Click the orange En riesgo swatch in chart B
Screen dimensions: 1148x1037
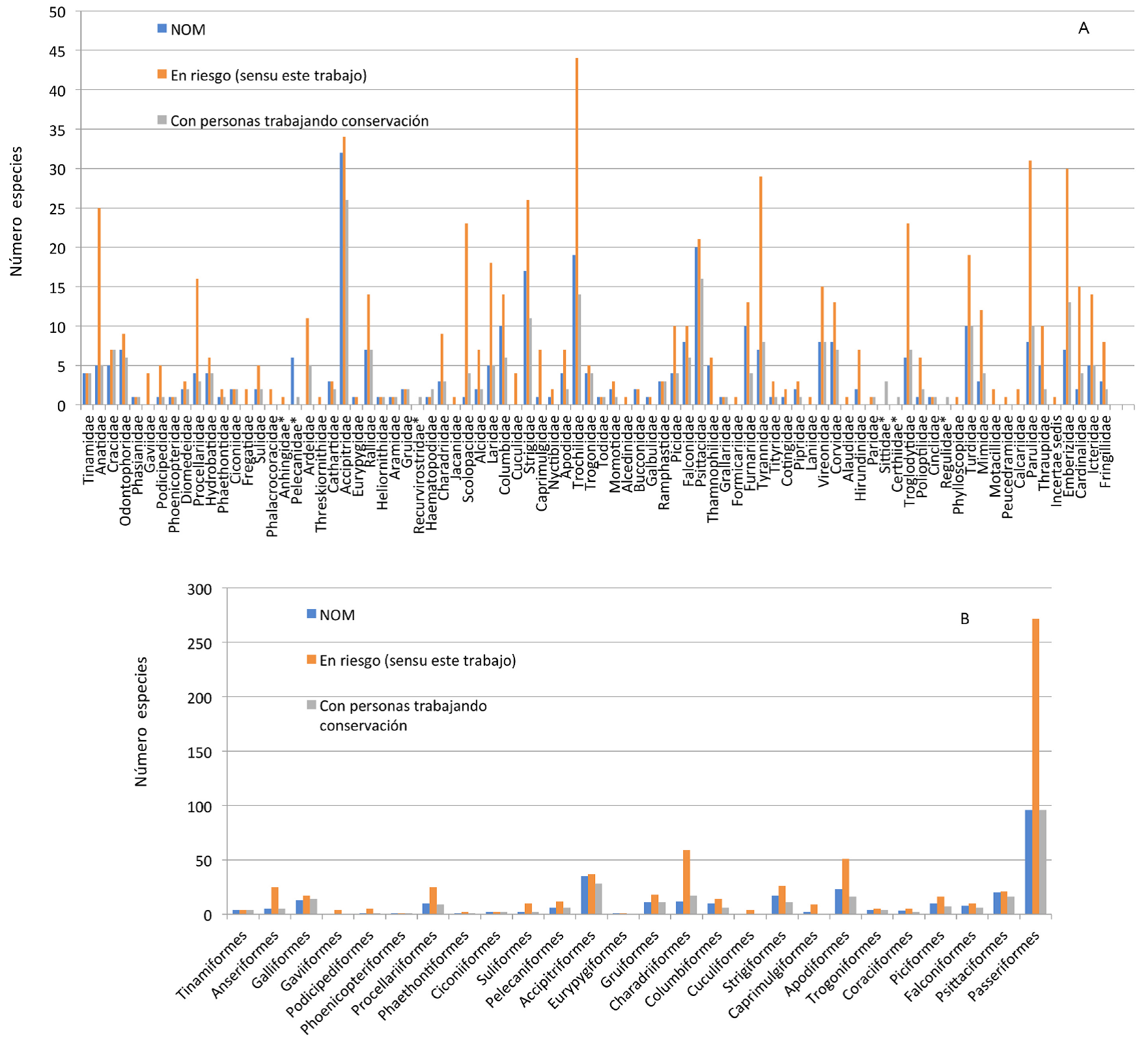[311, 660]
